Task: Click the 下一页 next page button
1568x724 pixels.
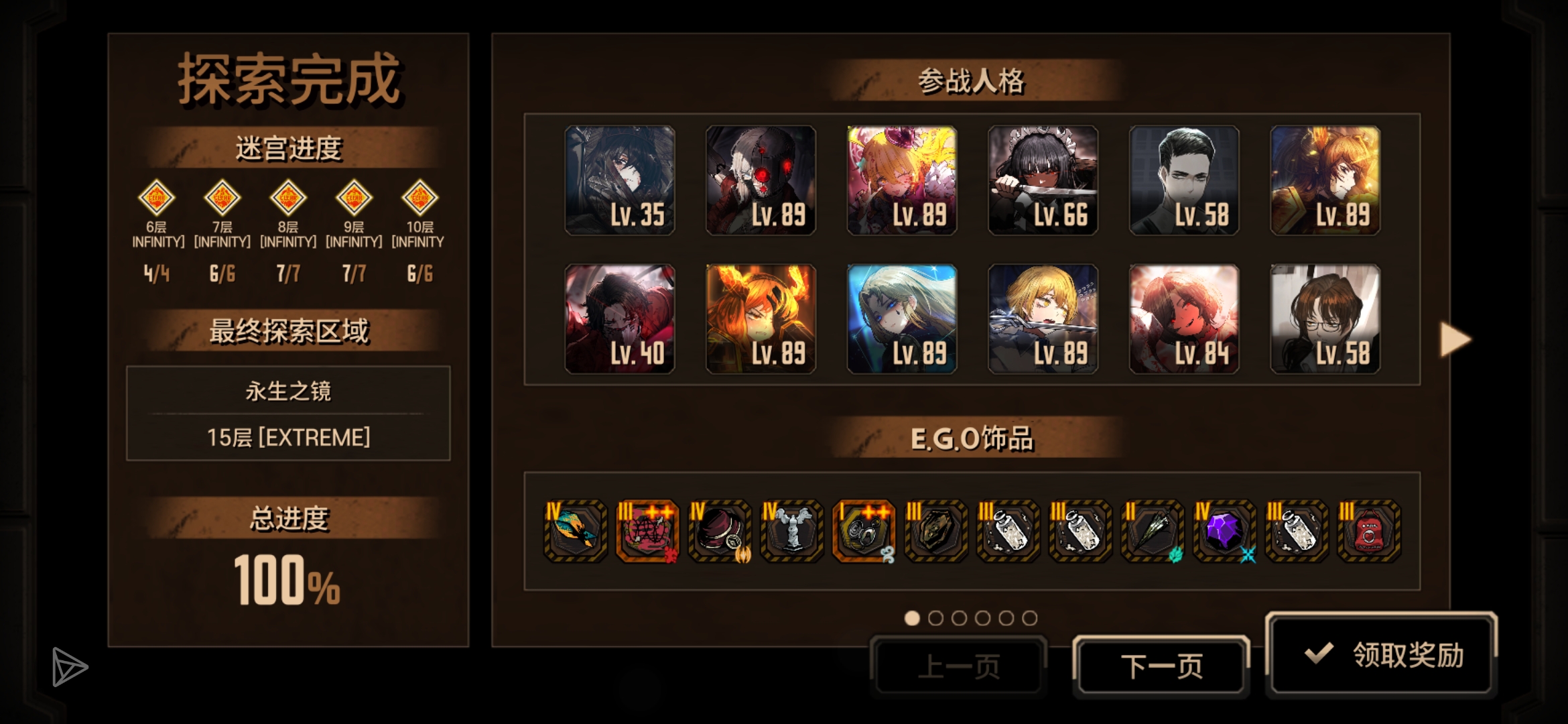Action: click(1162, 667)
